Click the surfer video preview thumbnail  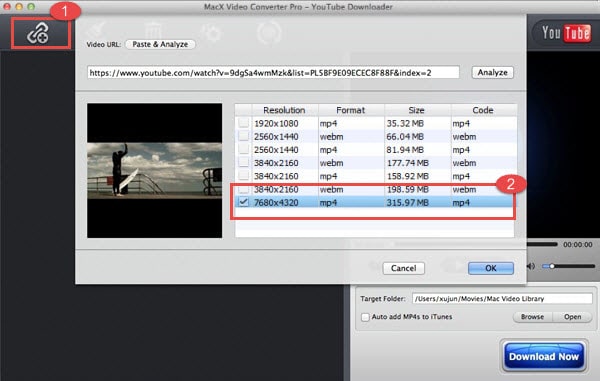tap(155, 171)
